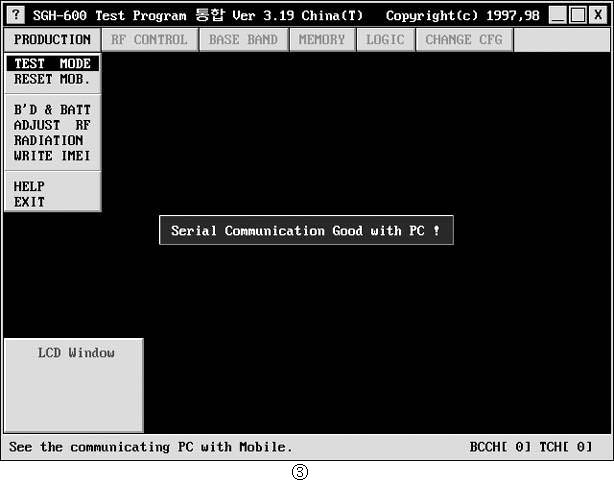Select TEST MODE from the menu
Screen dimensions: 614x482
(52, 64)
